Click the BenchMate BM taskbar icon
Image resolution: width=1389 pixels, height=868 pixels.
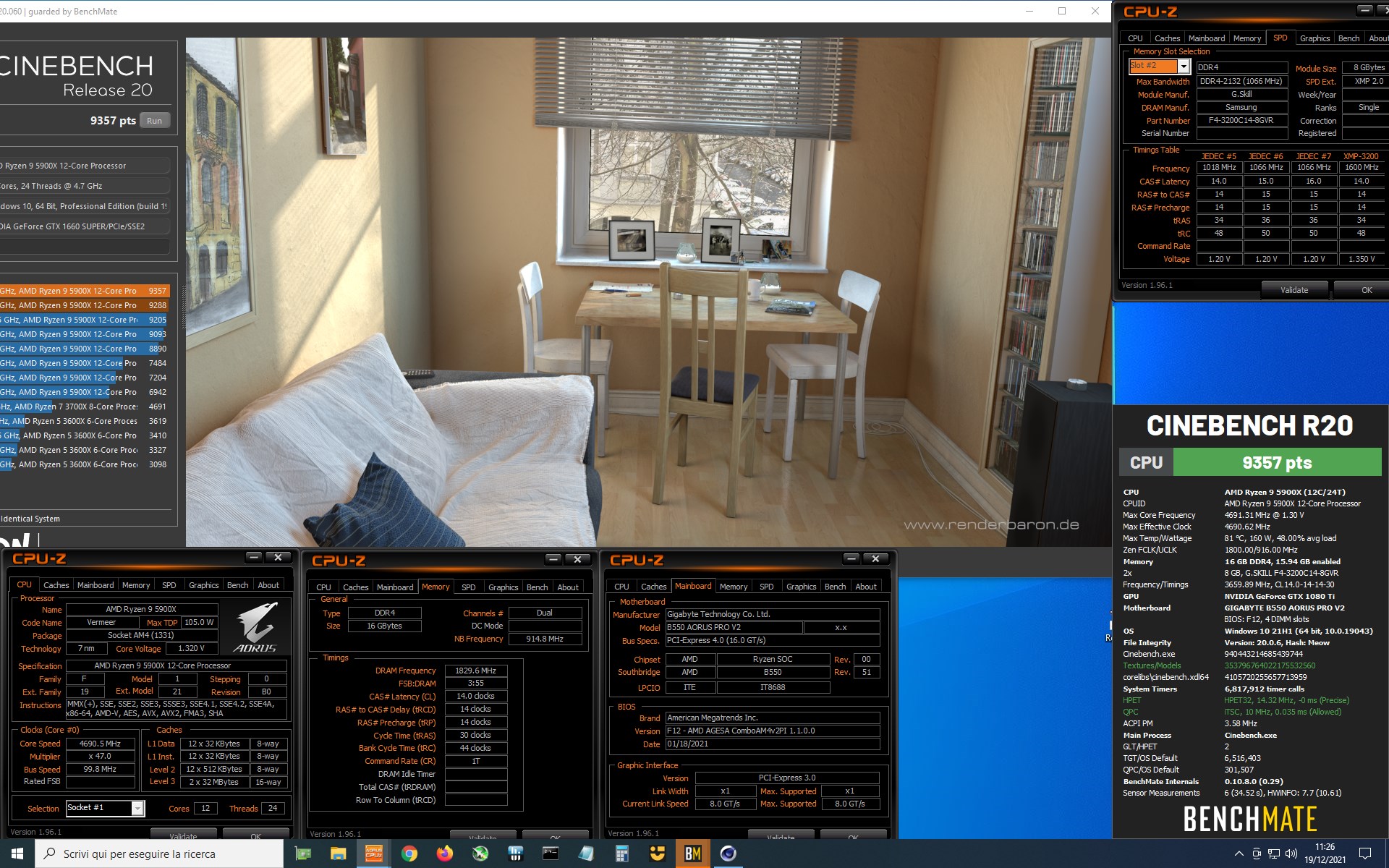[692, 854]
